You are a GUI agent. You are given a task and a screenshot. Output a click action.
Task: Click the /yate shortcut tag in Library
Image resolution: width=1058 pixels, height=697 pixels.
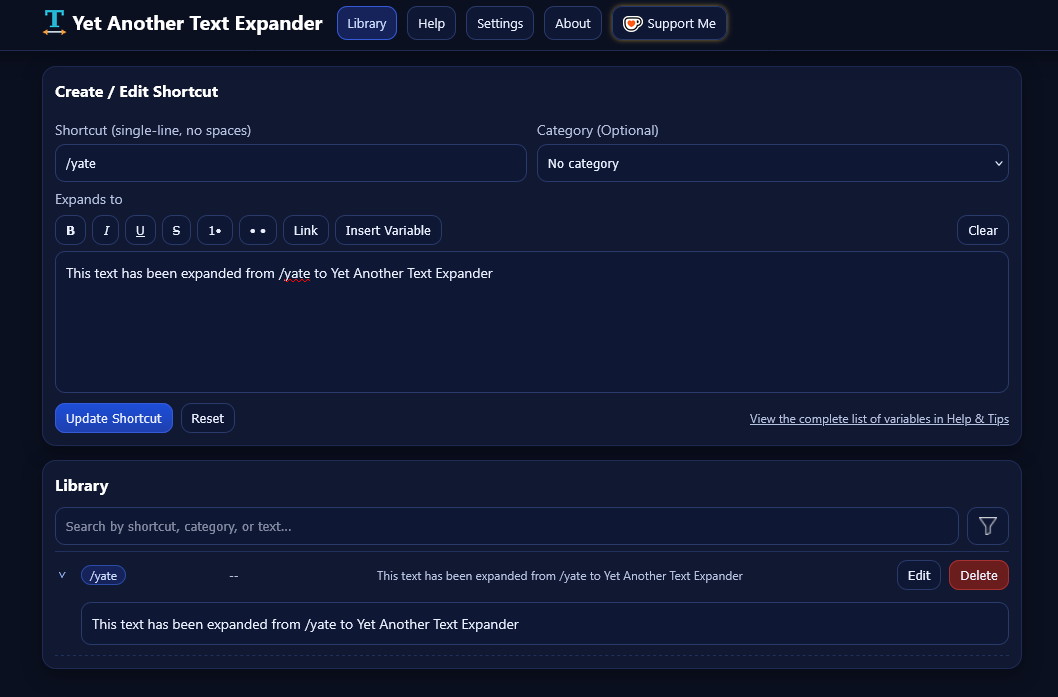click(103, 576)
